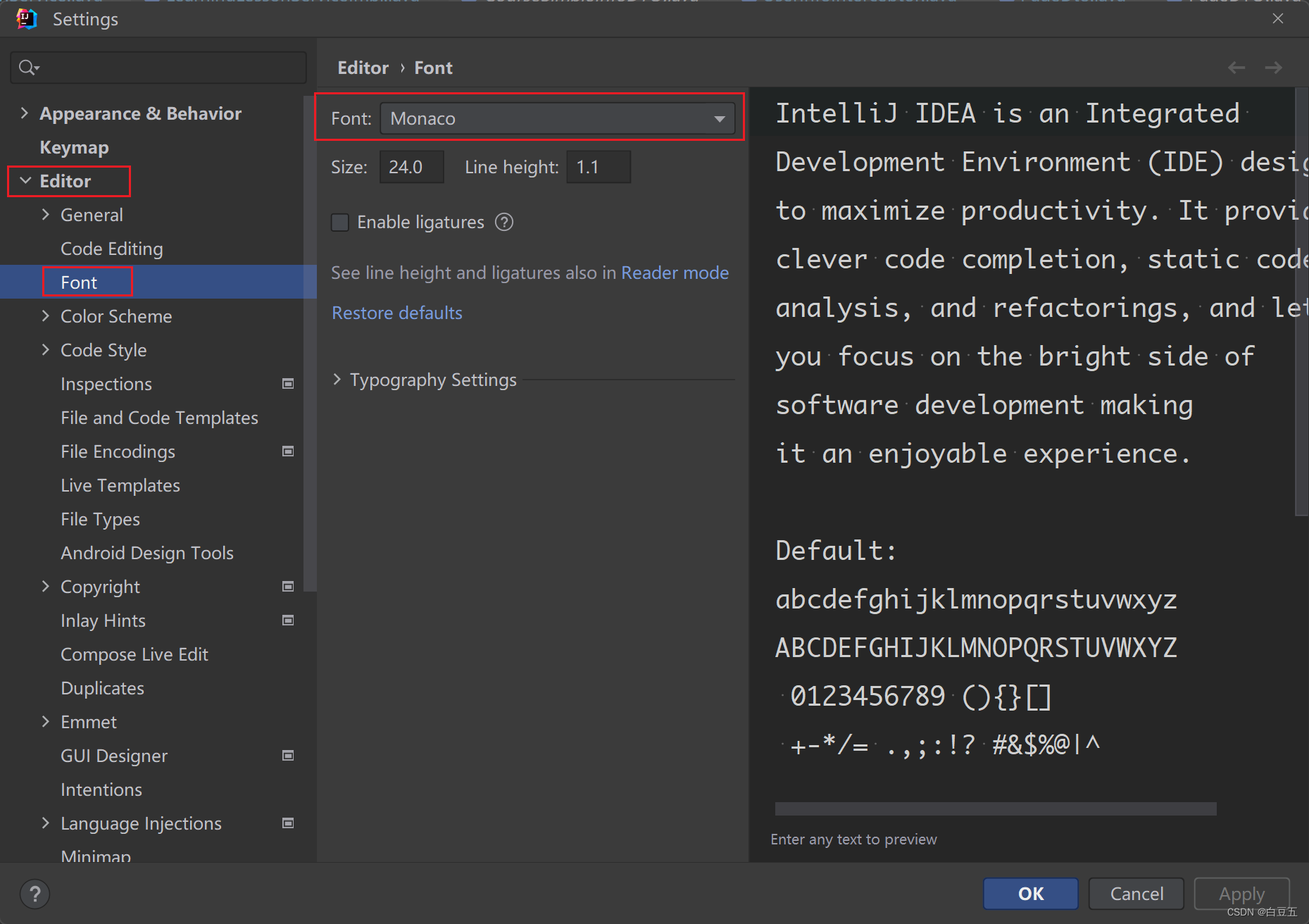Confirm with the OK button
The height and width of the screenshot is (924, 1309).
click(1031, 894)
